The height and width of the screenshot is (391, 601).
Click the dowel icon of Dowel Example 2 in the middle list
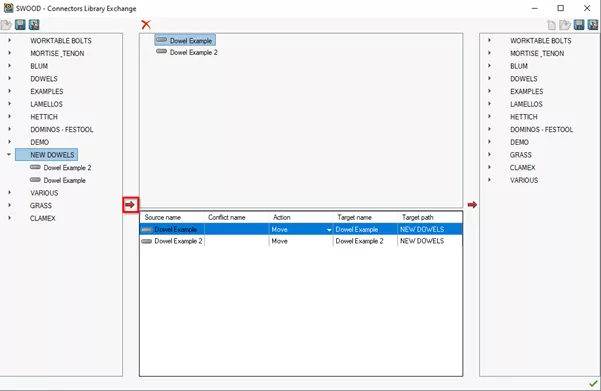pos(161,51)
